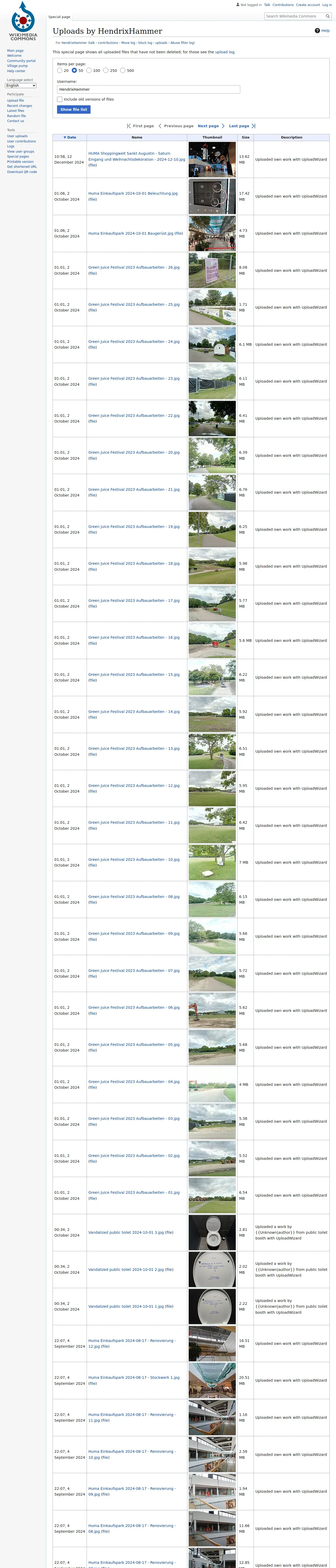This screenshot has width=336, height=1568.
Task: Open Contributions in top header
Action: pyautogui.click(x=283, y=5)
